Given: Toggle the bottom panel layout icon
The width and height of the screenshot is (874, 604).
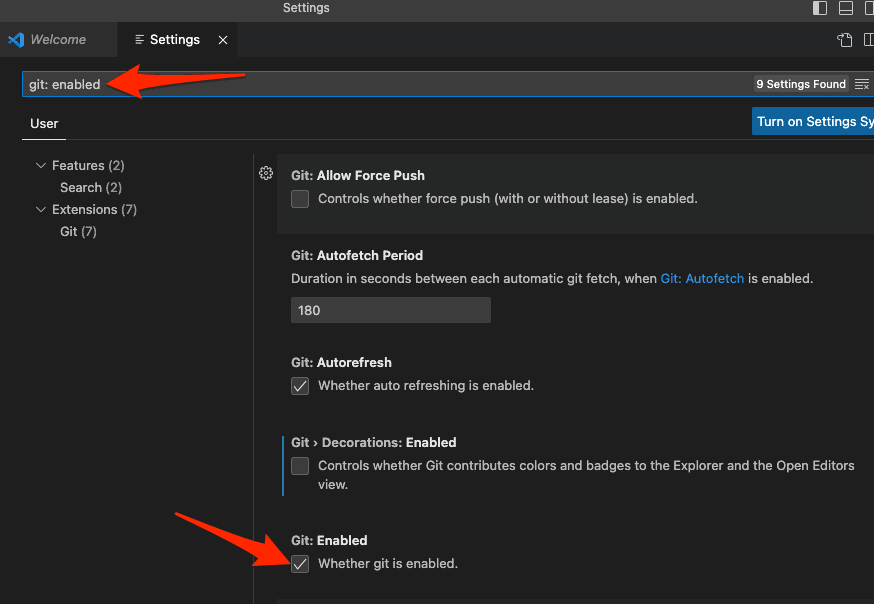Looking at the screenshot, I should [846, 8].
